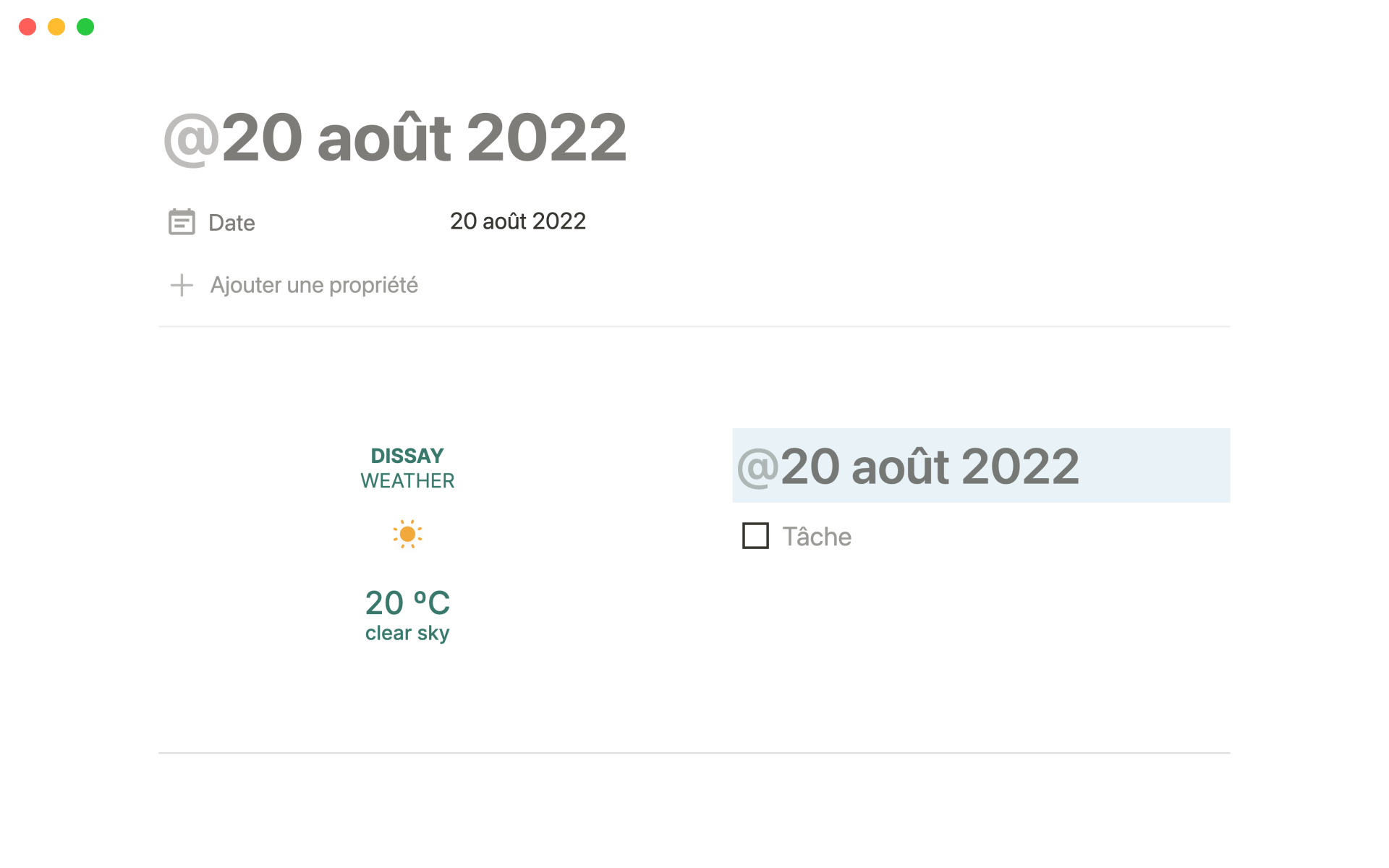Close the window with the red button

tap(27, 27)
